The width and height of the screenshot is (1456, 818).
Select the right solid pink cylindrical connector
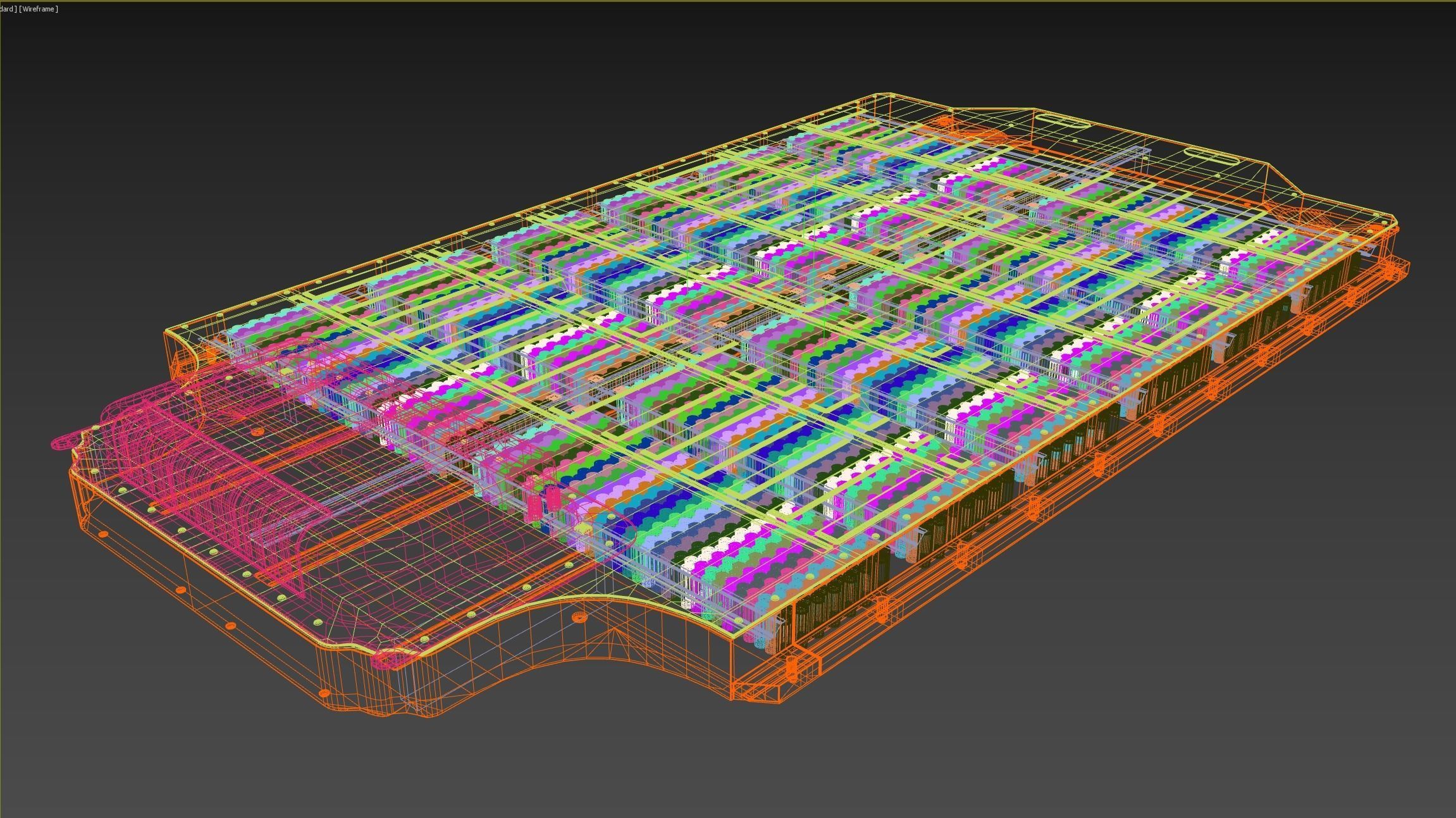(x=553, y=497)
